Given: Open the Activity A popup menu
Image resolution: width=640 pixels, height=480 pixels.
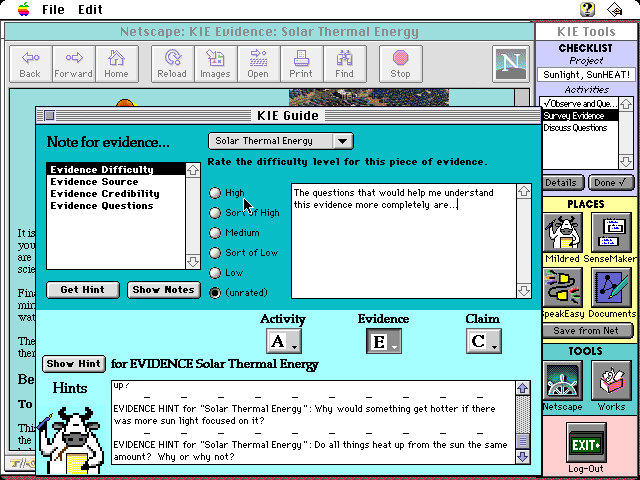Looking at the screenshot, I should [x=284, y=341].
